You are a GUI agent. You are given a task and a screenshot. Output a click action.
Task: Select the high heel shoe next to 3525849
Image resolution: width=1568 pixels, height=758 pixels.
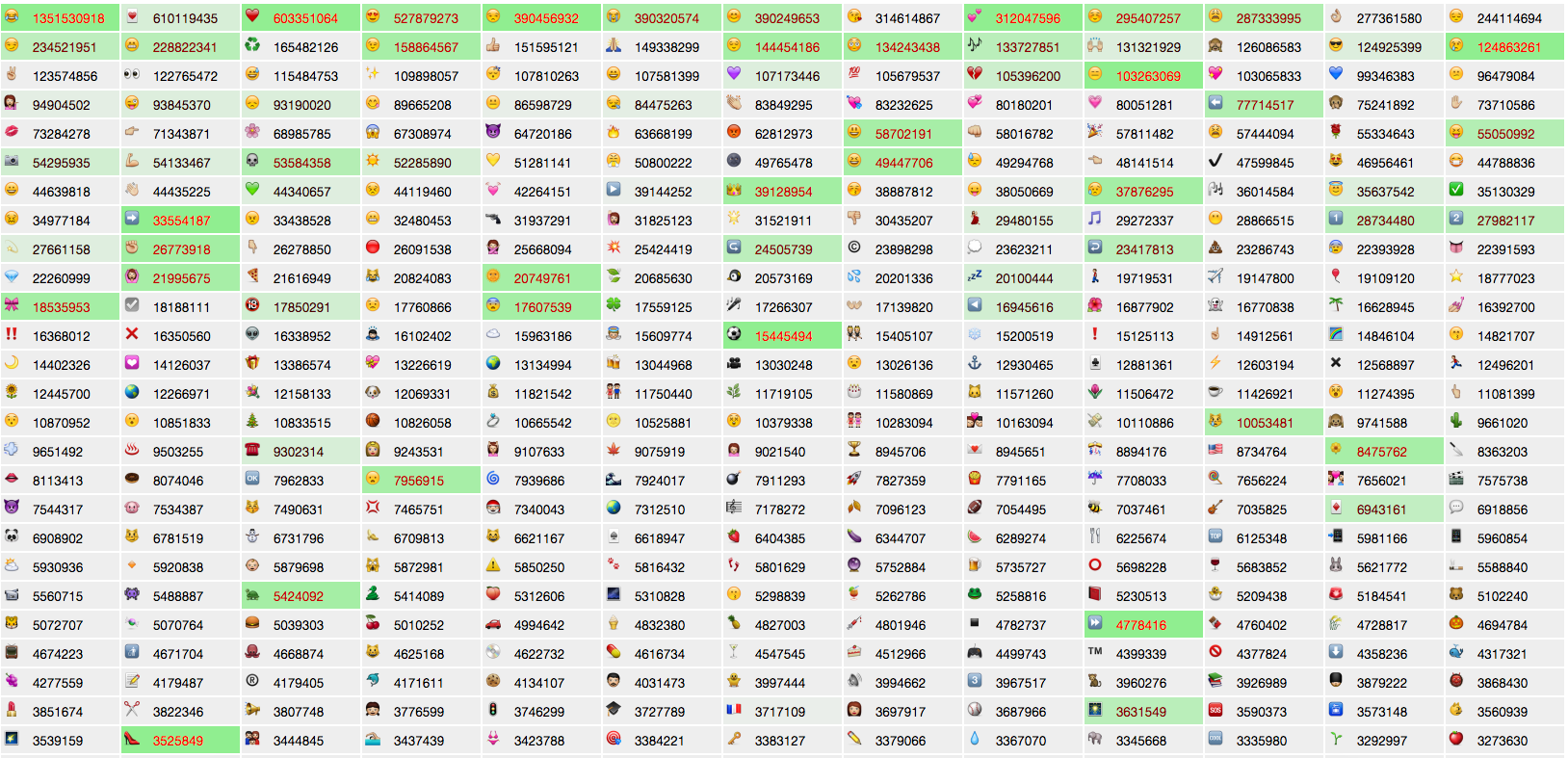tap(132, 739)
